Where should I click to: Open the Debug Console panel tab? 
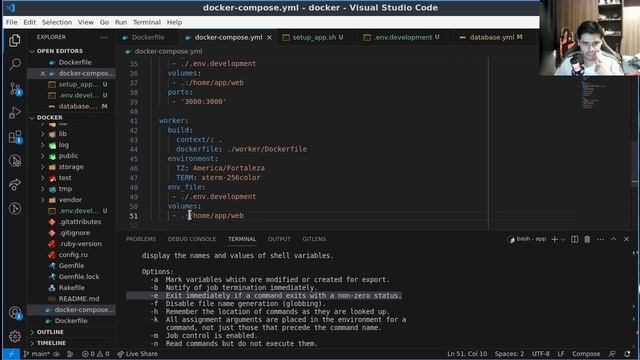(191, 239)
